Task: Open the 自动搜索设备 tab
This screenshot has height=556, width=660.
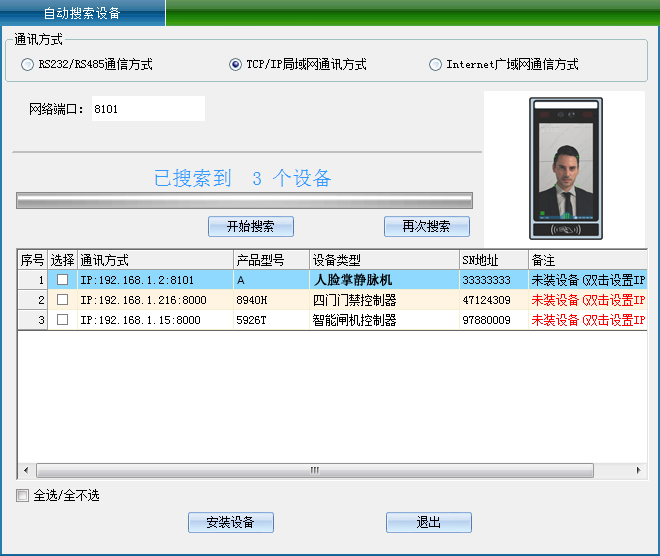Action: 82,13
